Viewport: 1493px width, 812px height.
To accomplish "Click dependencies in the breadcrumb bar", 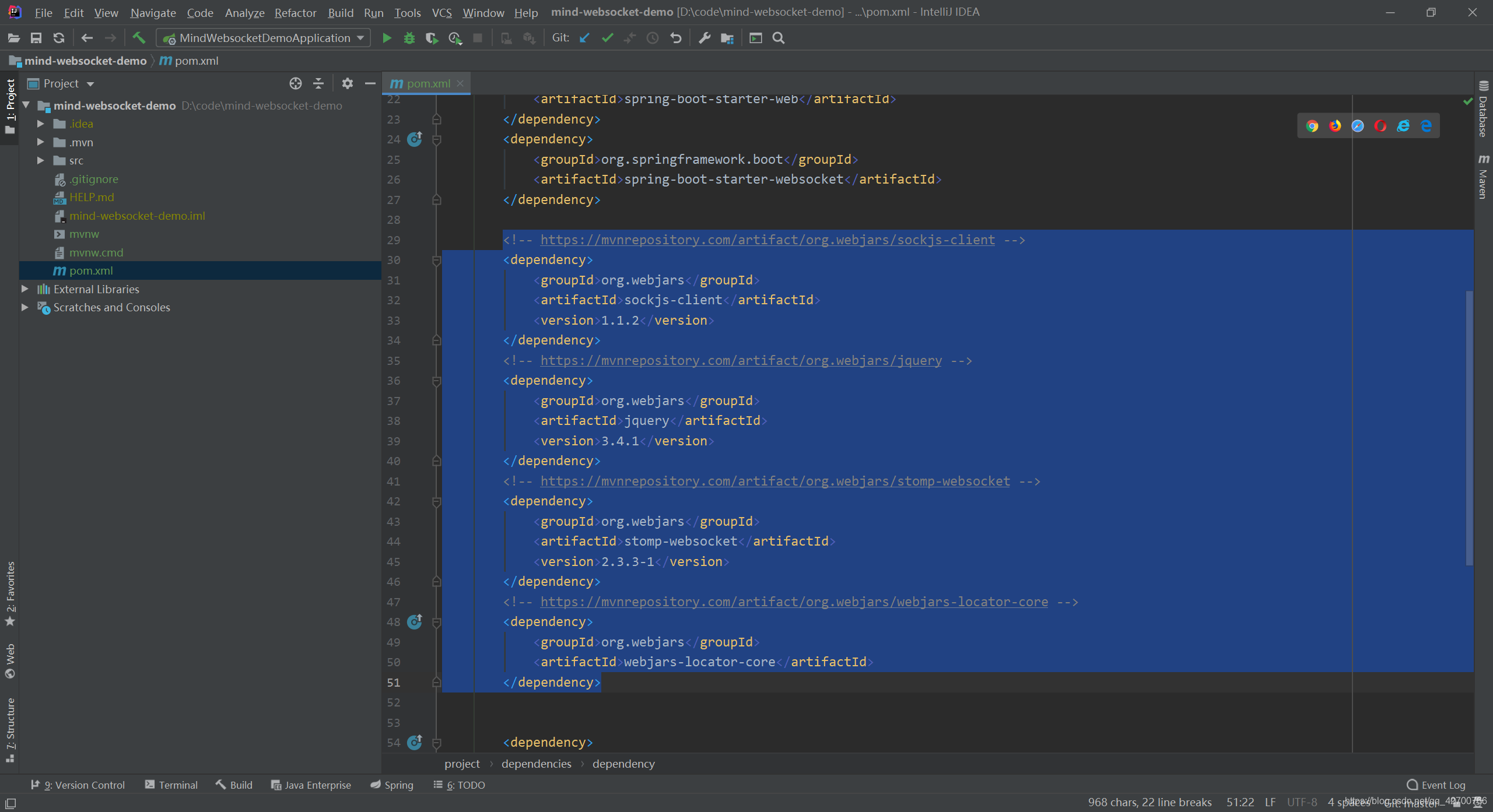I will coord(536,764).
